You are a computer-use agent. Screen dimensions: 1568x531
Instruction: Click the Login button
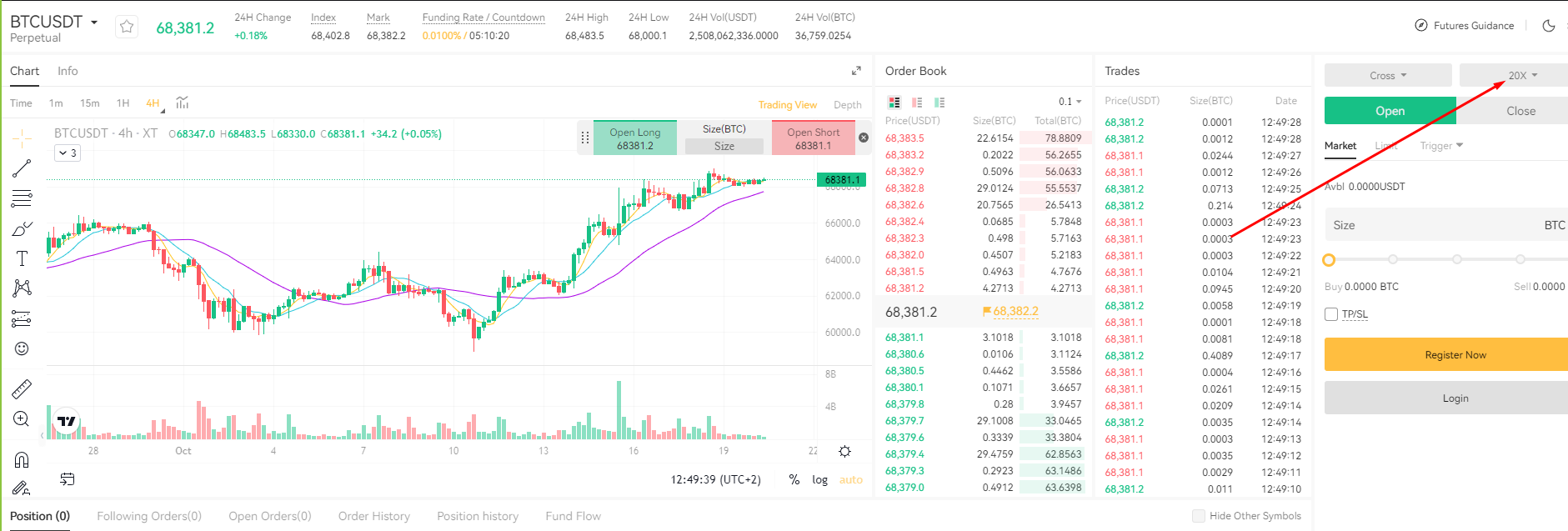click(1455, 398)
